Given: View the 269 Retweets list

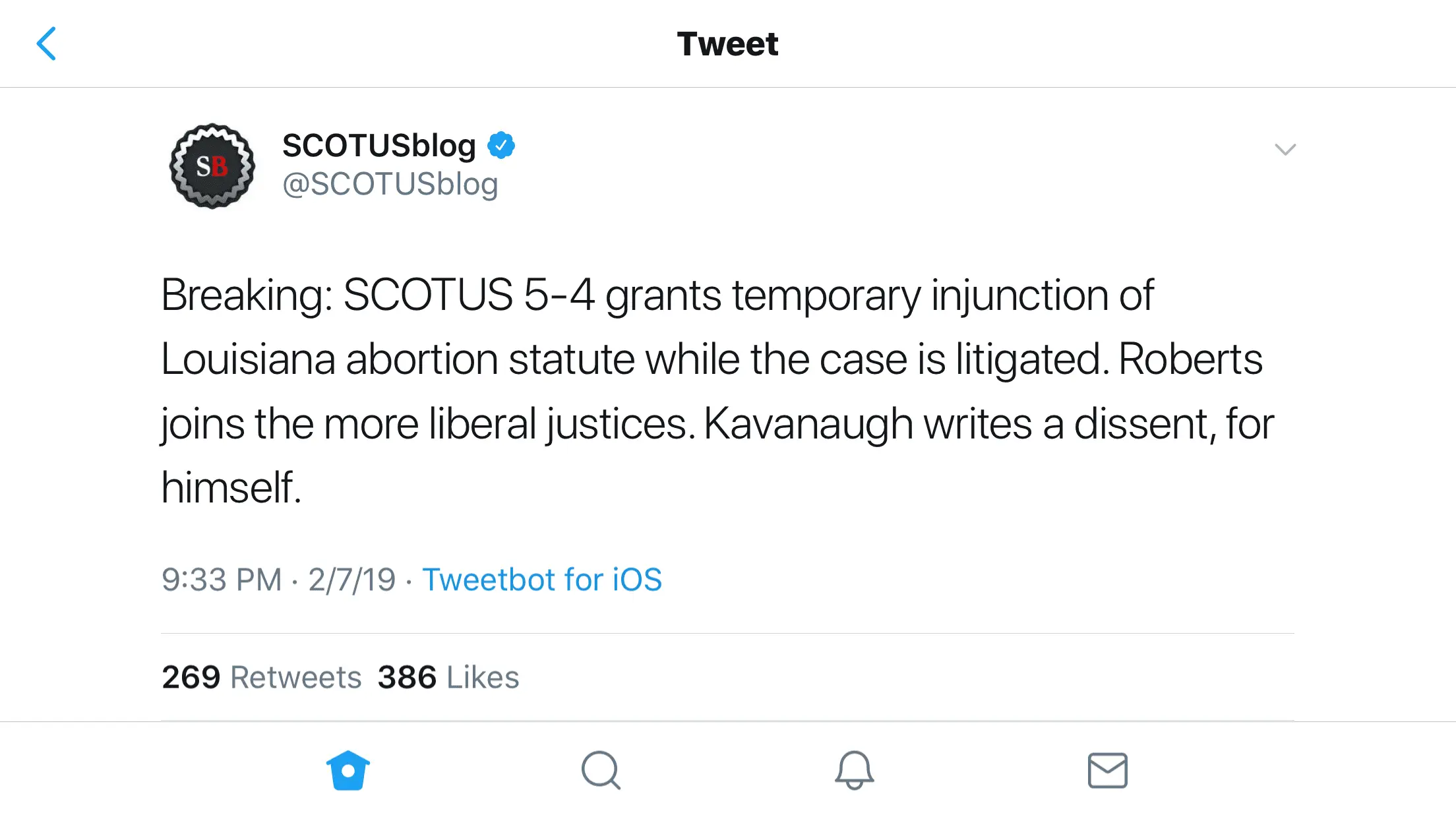Looking at the screenshot, I should (261, 677).
